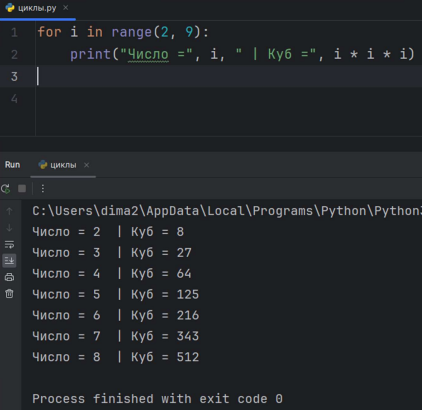Jump down the stack trace with down arrow
422x410 pixels.
point(9,228)
